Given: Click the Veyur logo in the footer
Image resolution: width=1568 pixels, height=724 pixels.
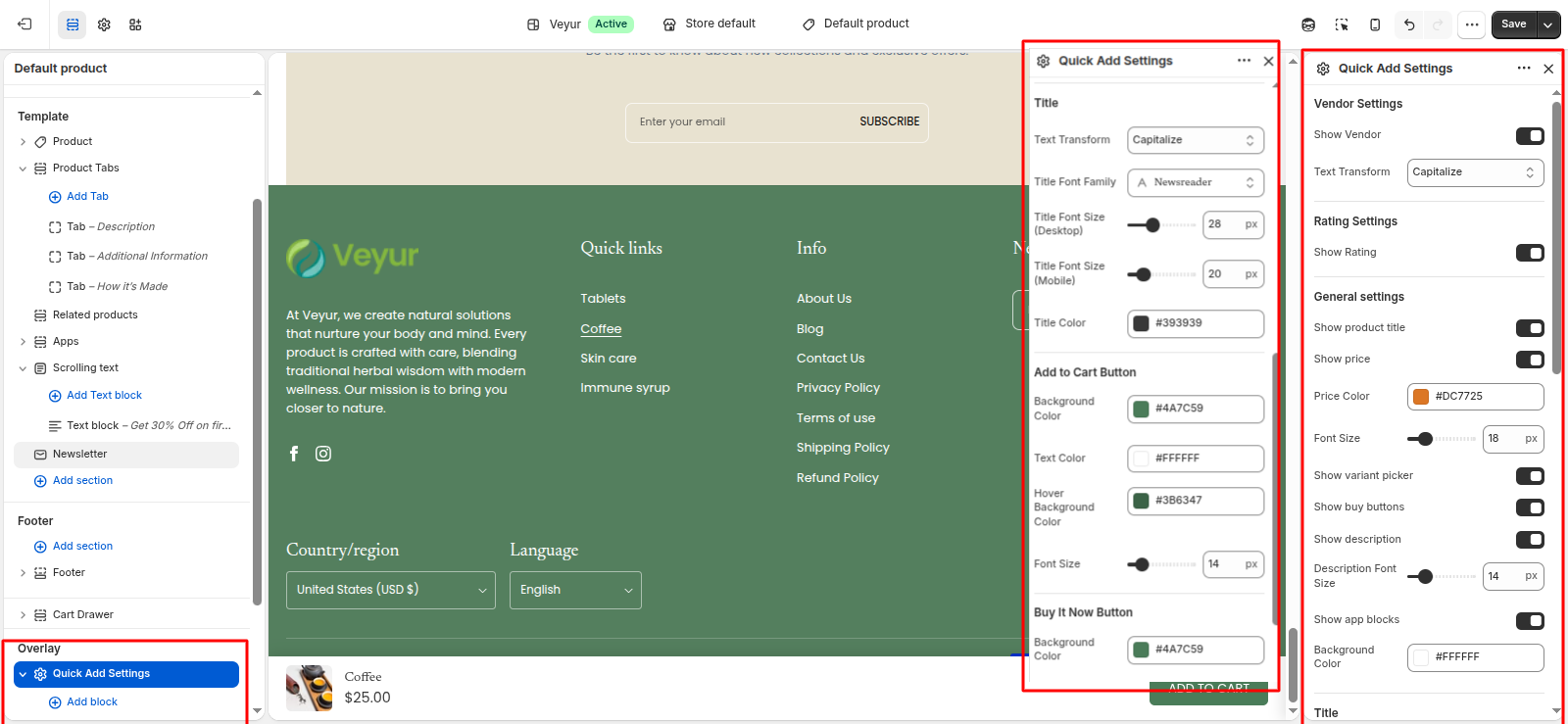Looking at the screenshot, I should click(x=353, y=258).
